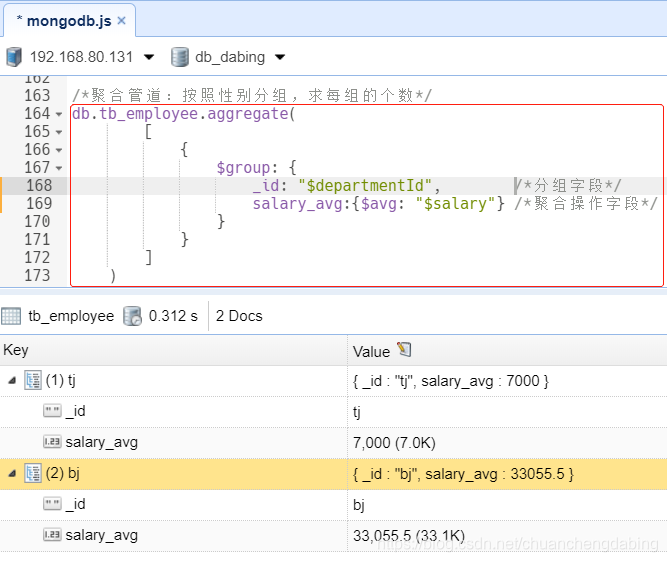Click the $avg operator in code
The height and width of the screenshot is (562, 667).
[x=379, y=204]
